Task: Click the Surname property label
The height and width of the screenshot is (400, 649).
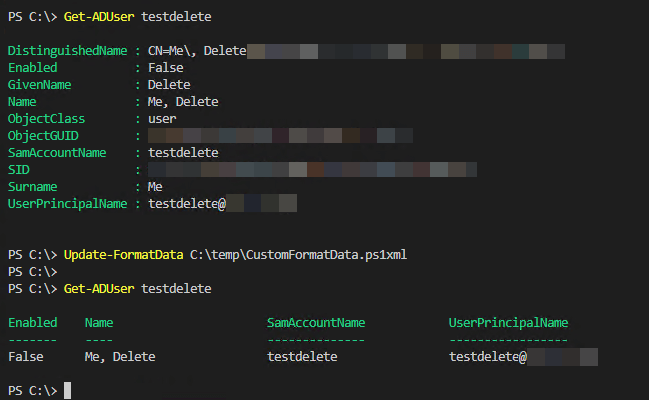Action: click(x=35, y=186)
